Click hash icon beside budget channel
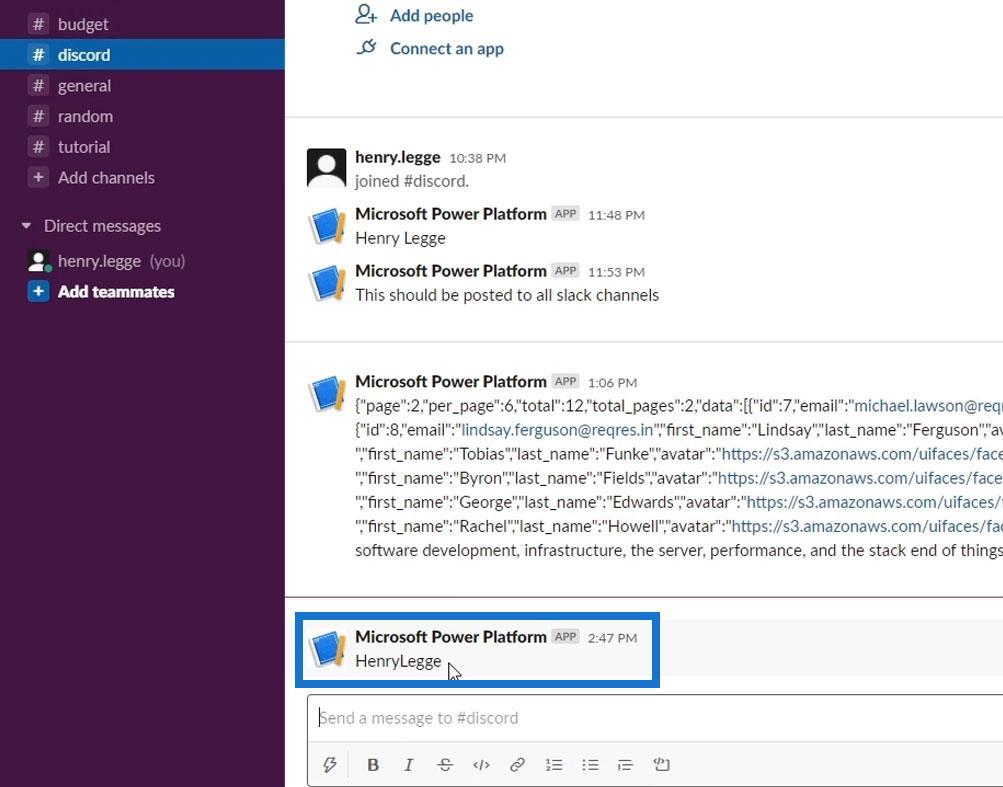Screen dimensions: 1003x787 click(38, 24)
